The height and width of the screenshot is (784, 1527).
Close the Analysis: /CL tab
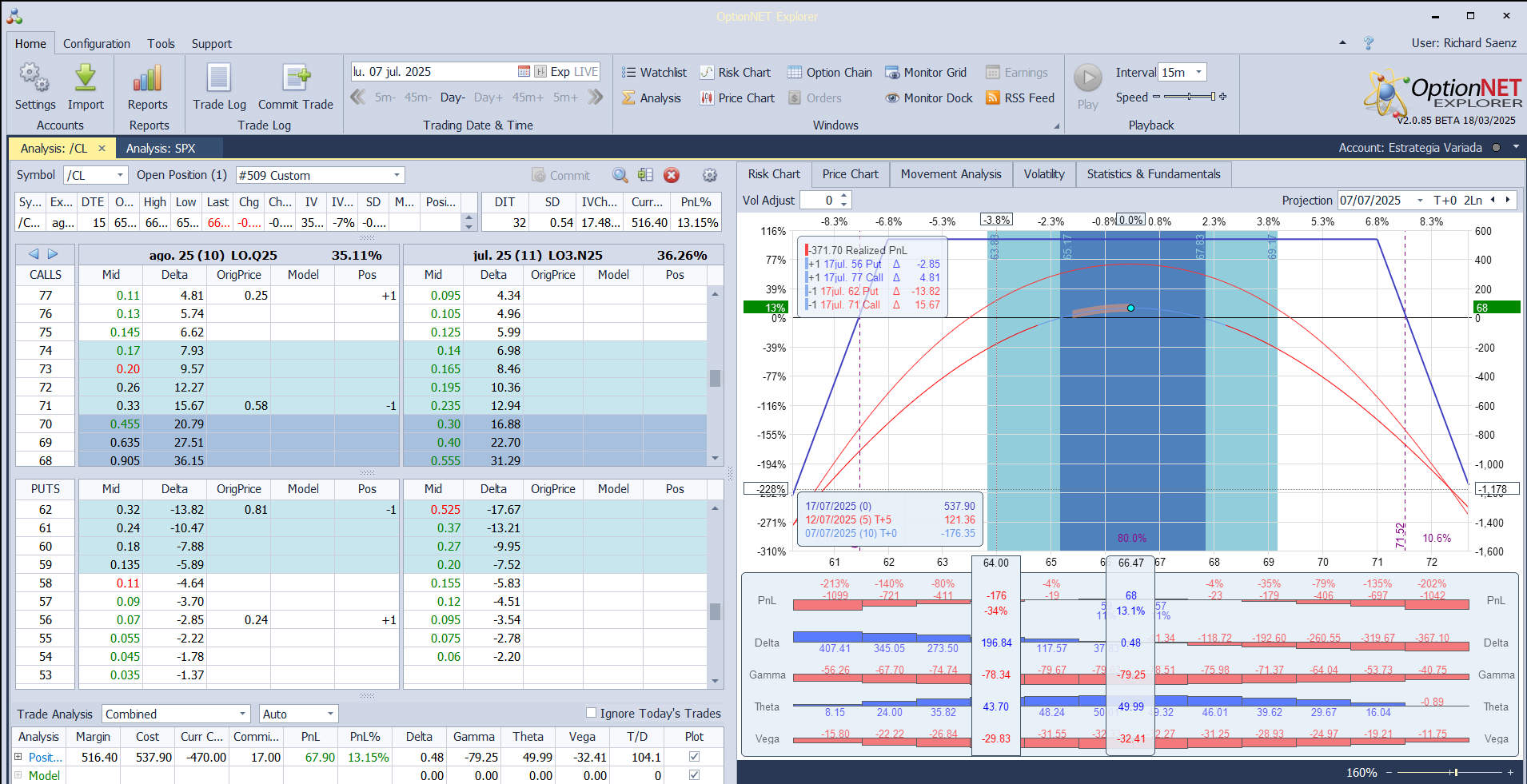click(x=102, y=148)
